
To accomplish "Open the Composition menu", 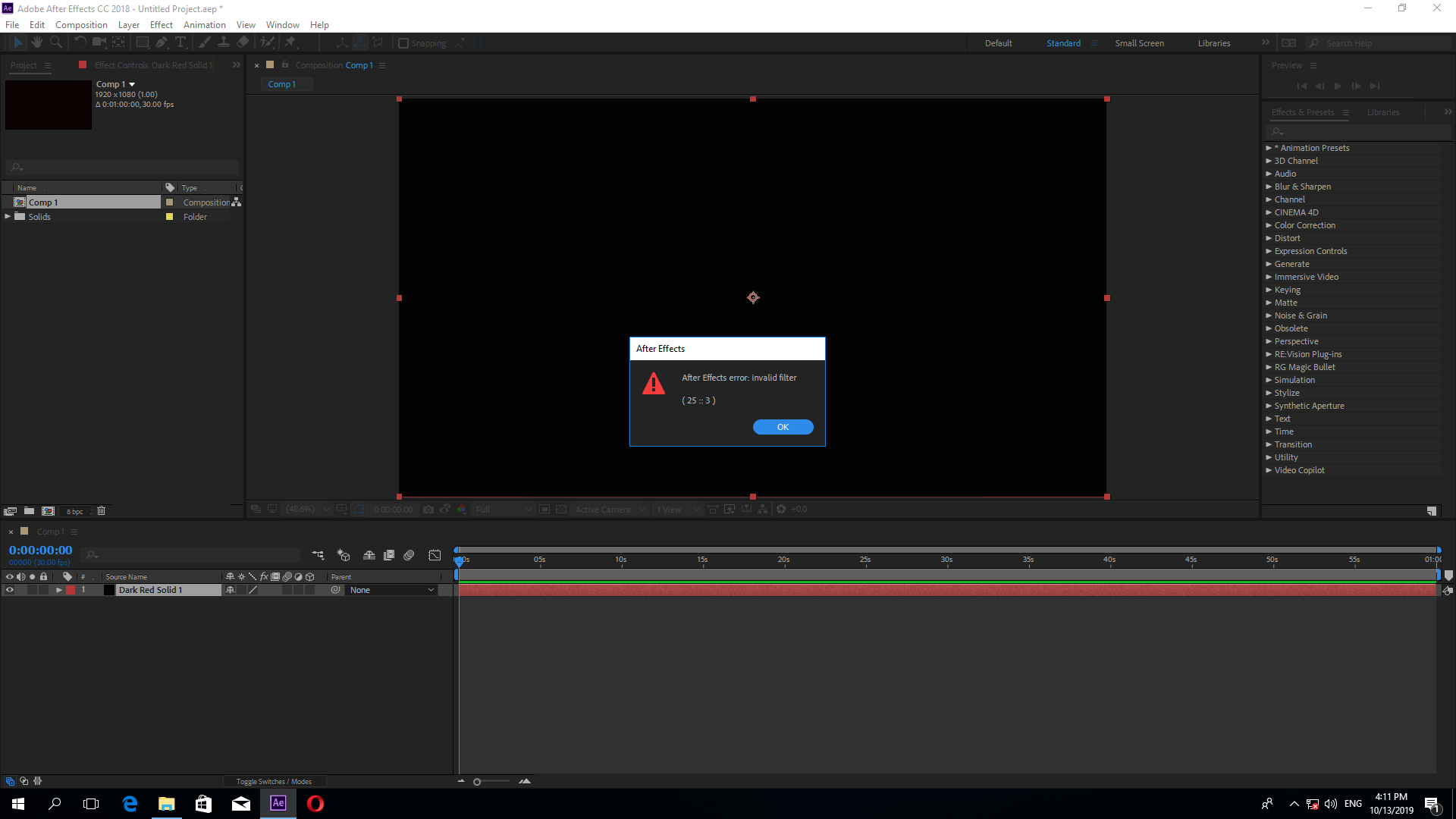I will [82, 24].
